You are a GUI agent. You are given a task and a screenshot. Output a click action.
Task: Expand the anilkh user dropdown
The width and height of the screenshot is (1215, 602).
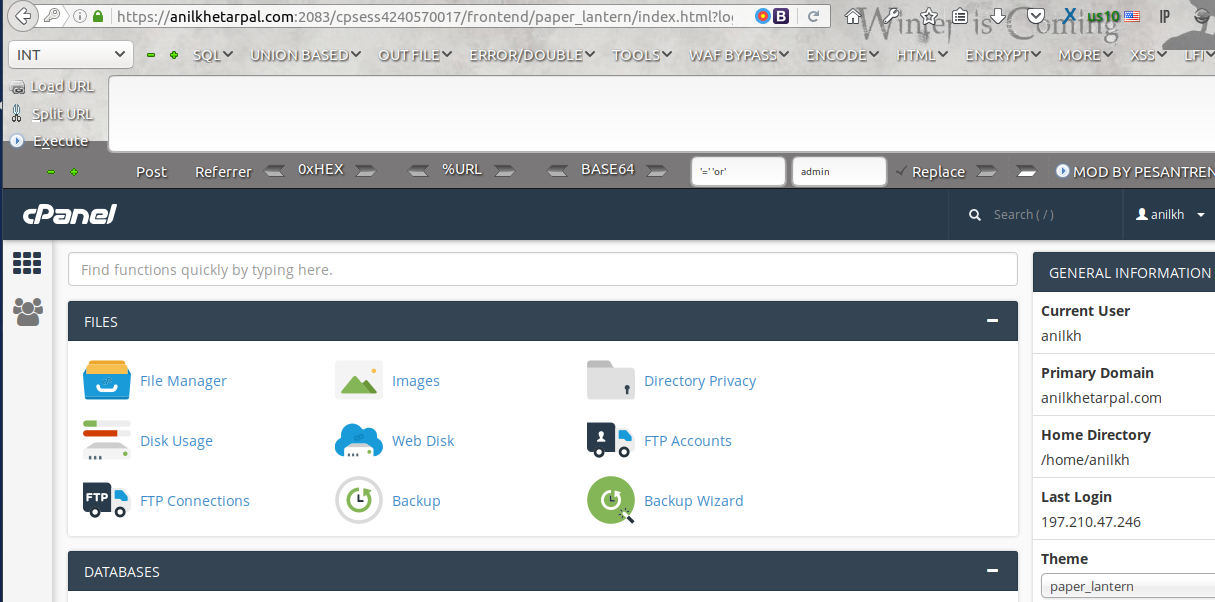click(1171, 214)
